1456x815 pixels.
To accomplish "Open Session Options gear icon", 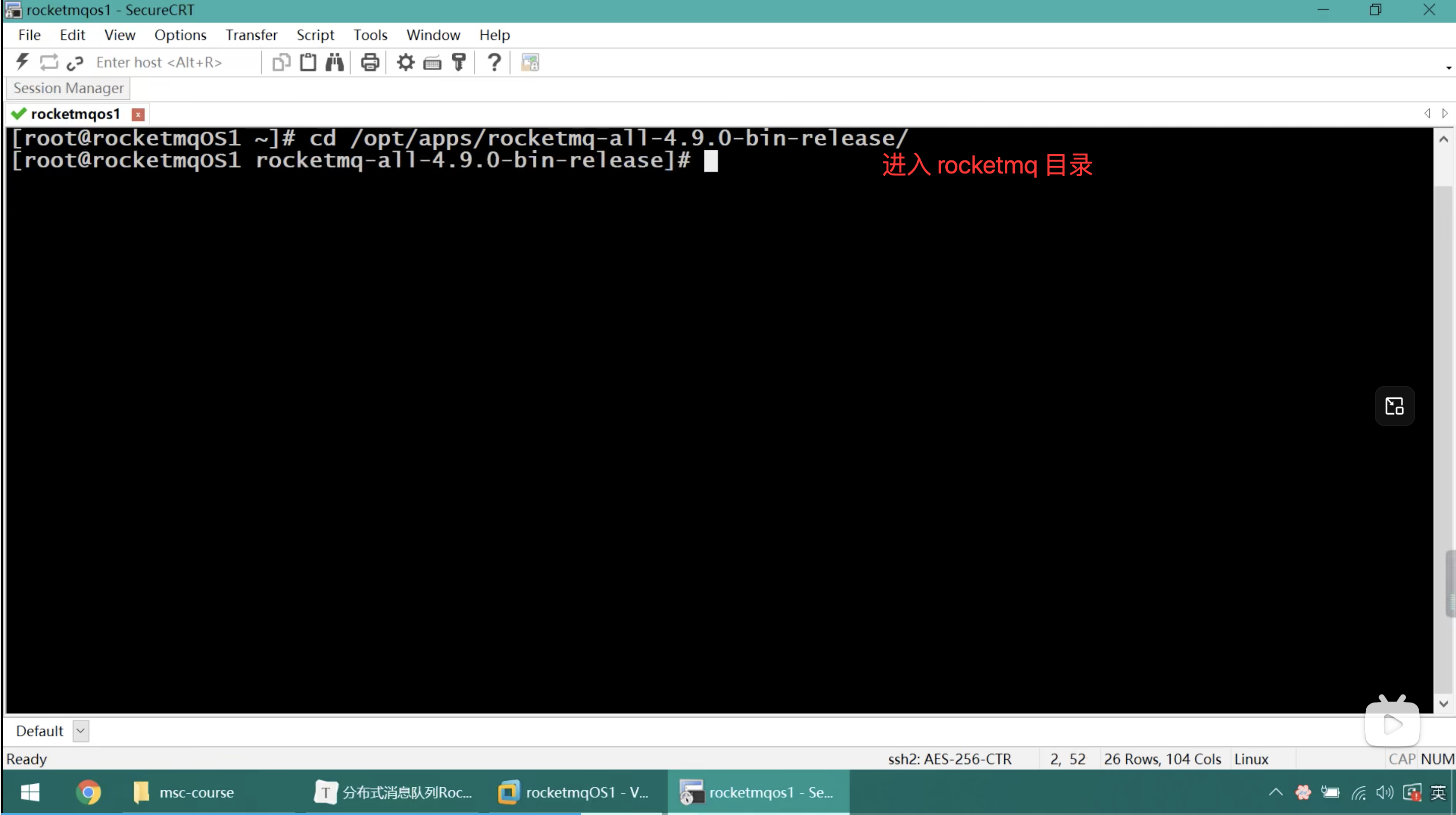I will pos(405,62).
